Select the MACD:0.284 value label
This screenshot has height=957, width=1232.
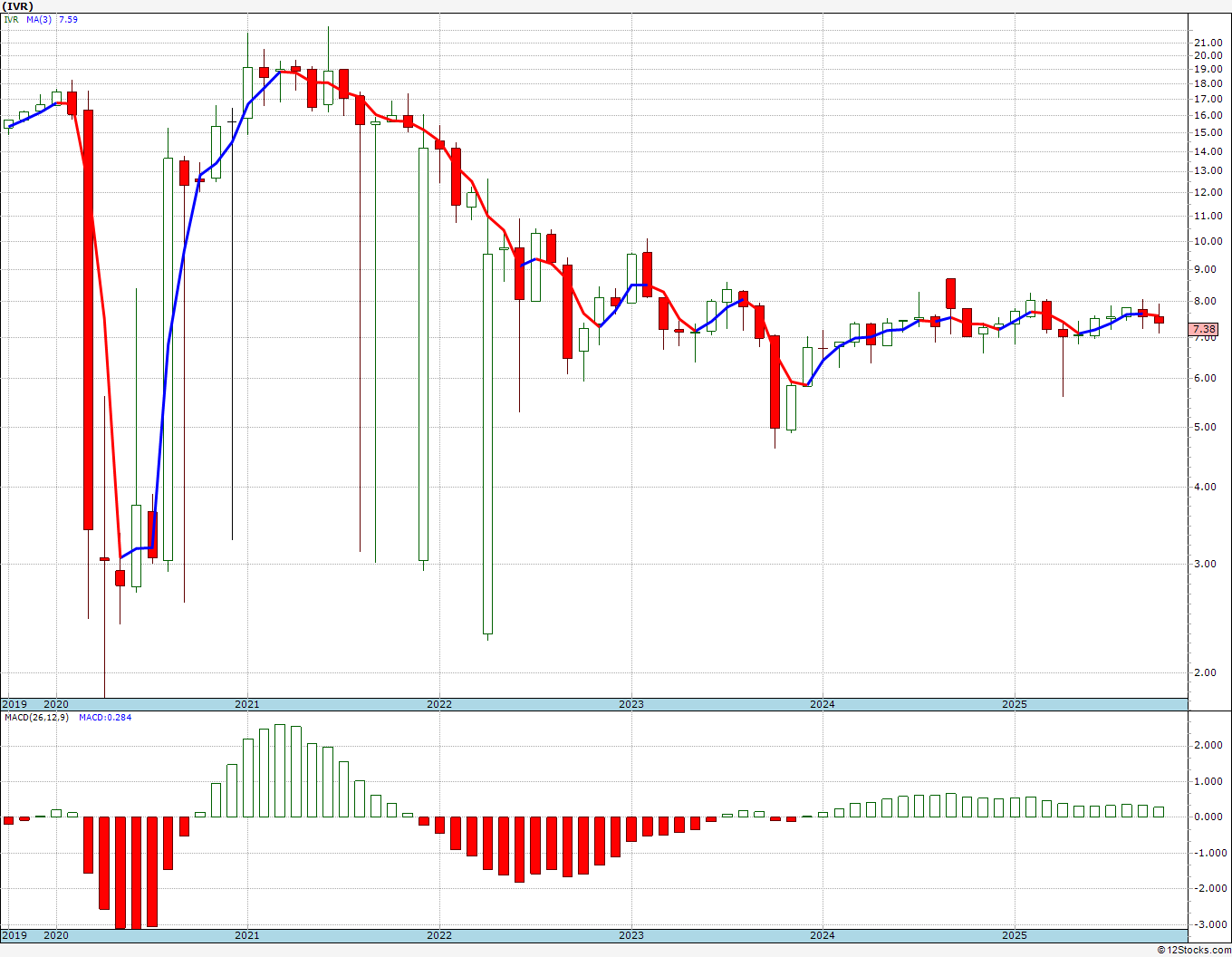coord(104,718)
